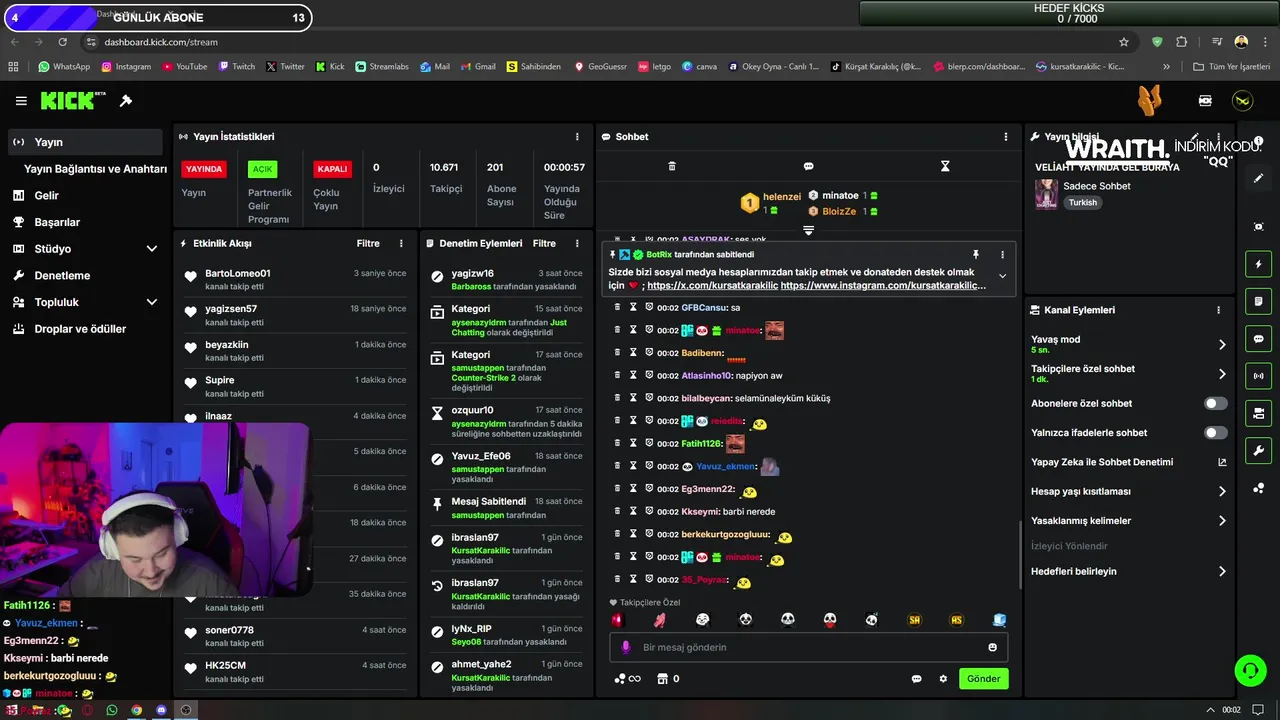1280x720 pixels.
Task: Click the lightning bolt icon in right sidebar
Action: click(1258, 264)
